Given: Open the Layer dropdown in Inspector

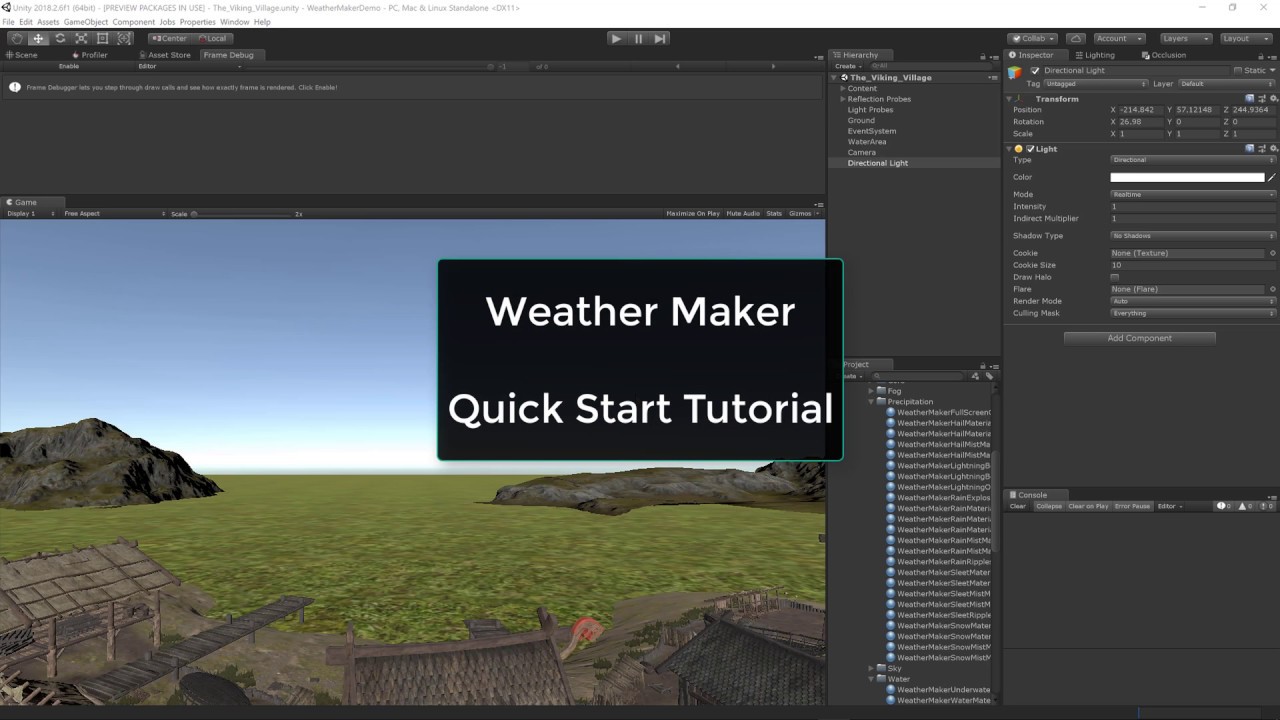Looking at the screenshot, I should (1228, 84).
